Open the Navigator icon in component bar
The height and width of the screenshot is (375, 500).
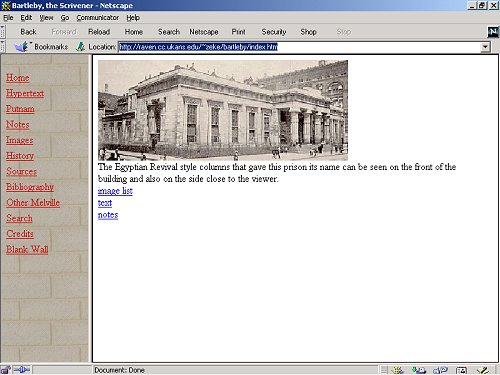click(398, 370)
